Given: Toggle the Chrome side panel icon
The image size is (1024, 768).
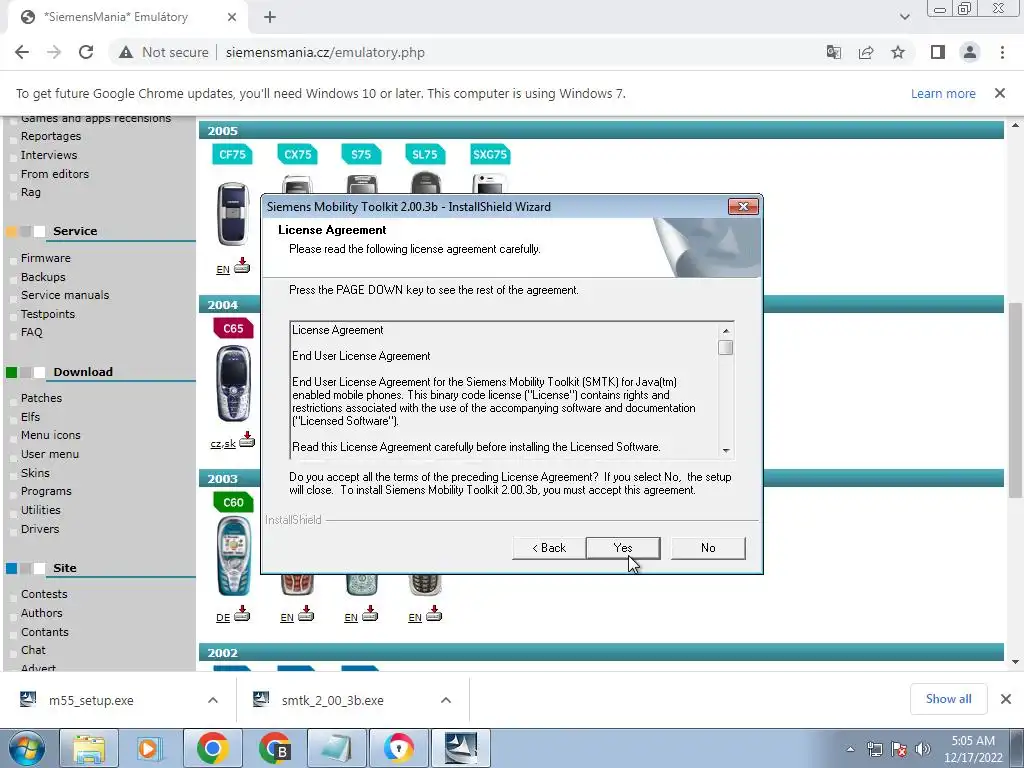Looking at the screenshot, I should point(938,52).
